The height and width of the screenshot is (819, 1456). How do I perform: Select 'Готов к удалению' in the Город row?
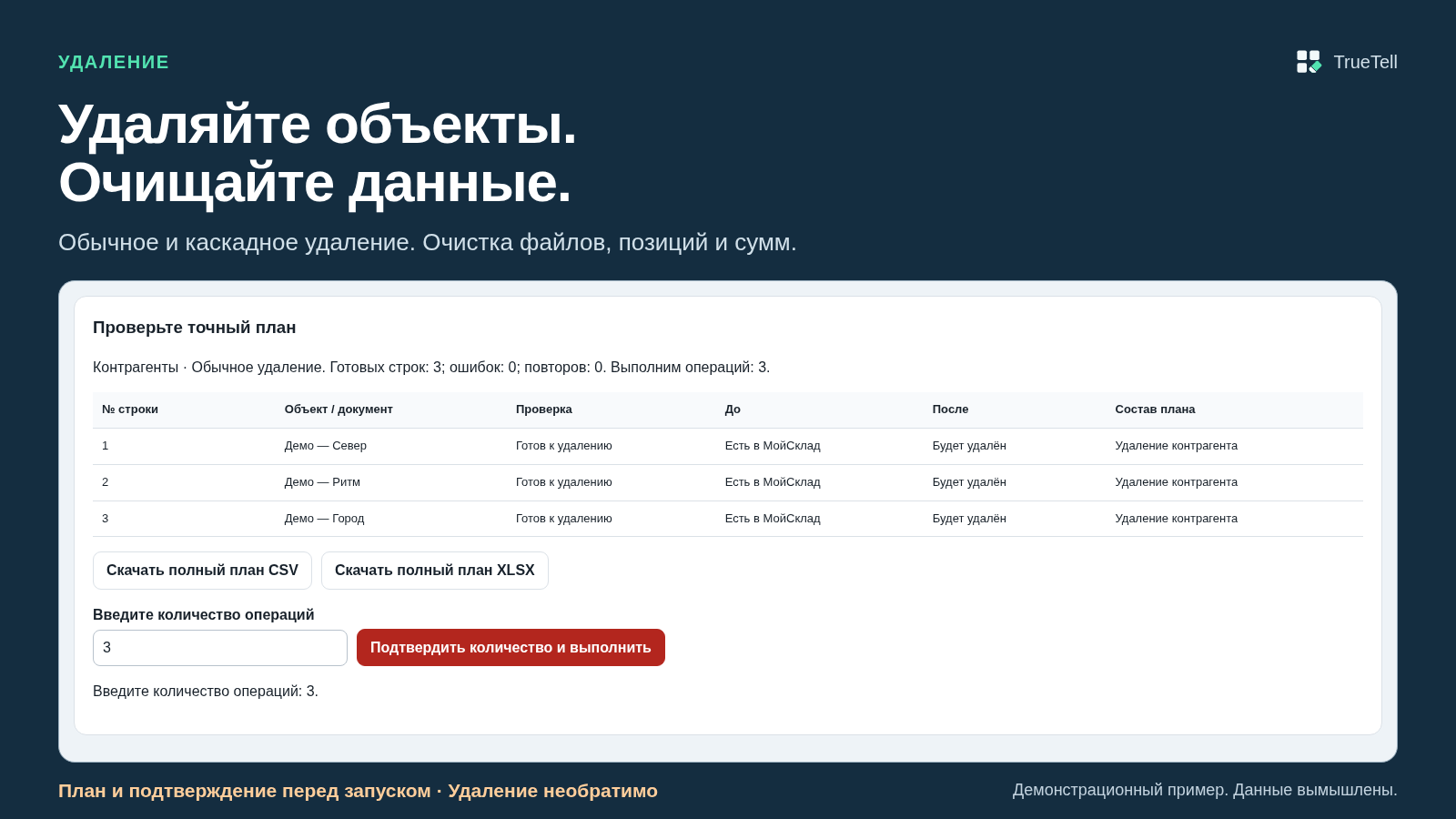pos(564,519)
